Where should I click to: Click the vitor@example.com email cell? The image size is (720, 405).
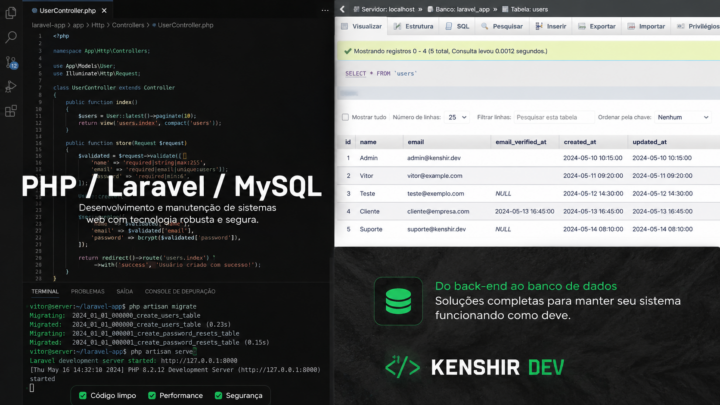(x=434, y=176)
